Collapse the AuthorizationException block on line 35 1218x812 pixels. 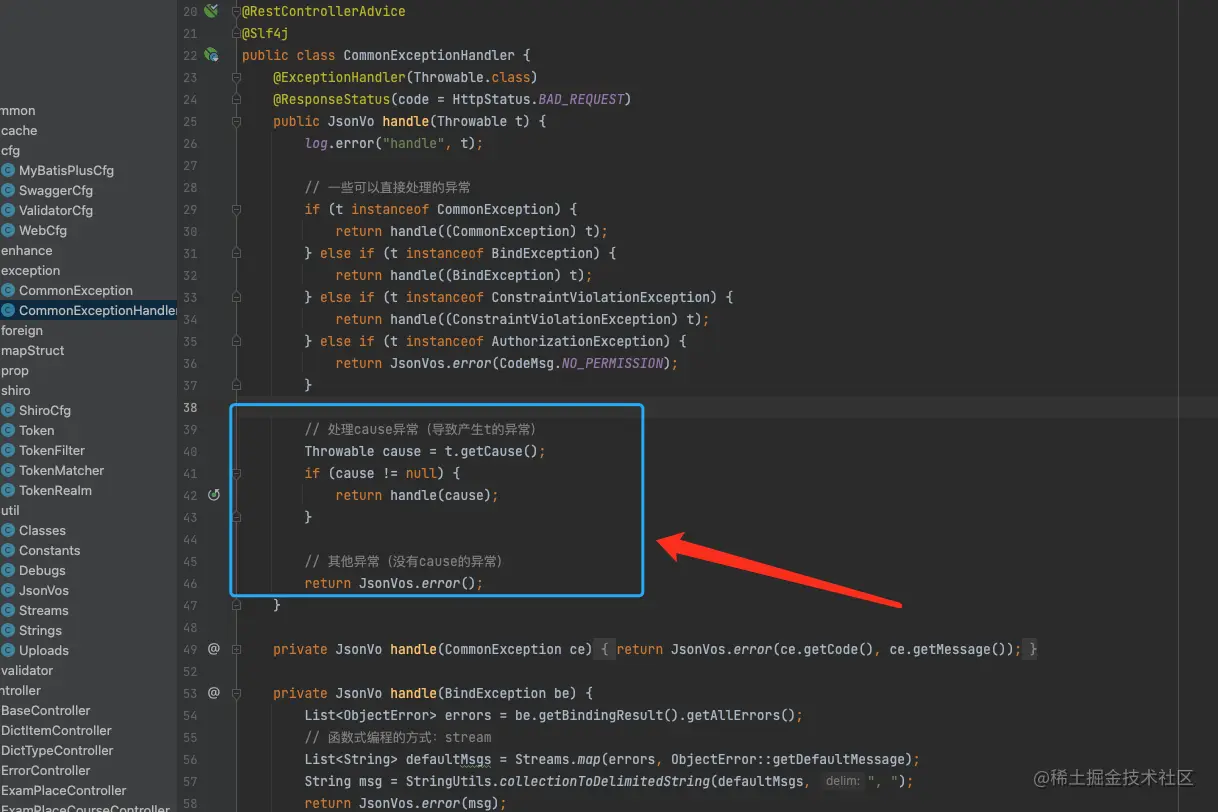237,341
